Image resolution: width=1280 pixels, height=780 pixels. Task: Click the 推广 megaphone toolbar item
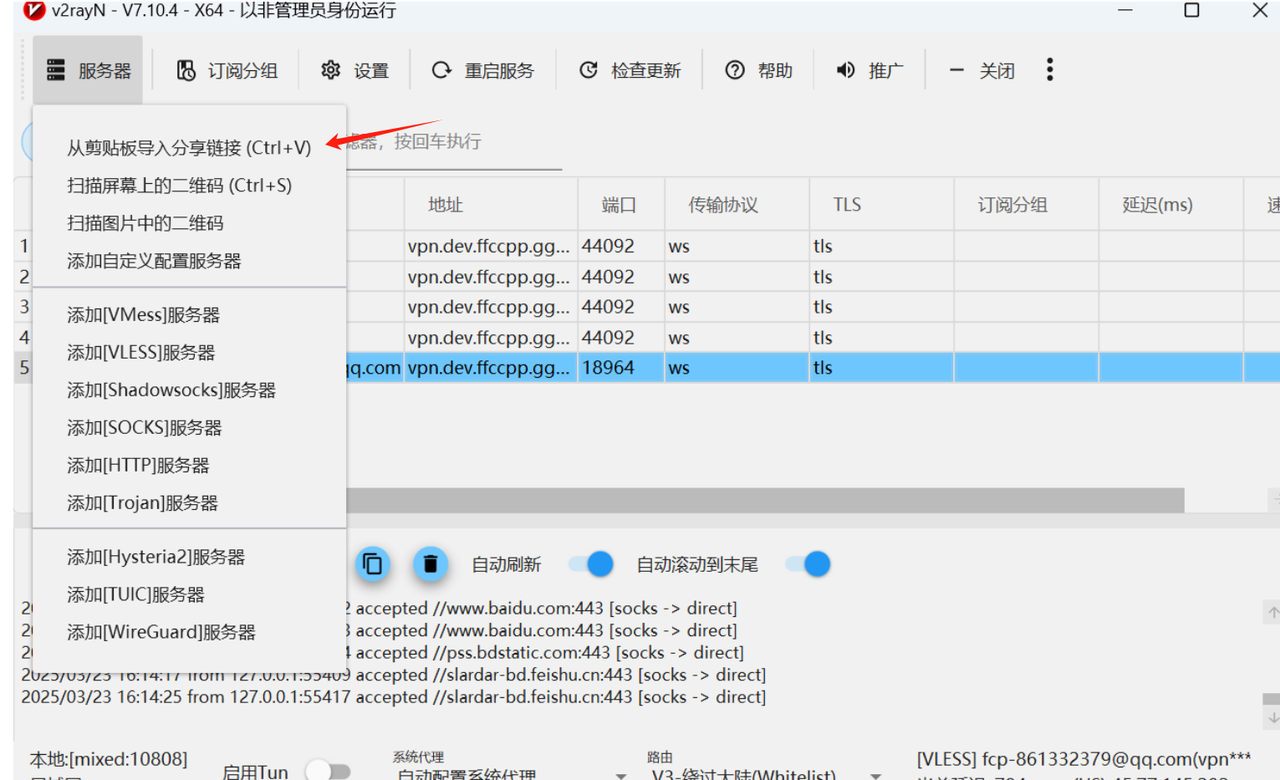[x=870, y=71]
